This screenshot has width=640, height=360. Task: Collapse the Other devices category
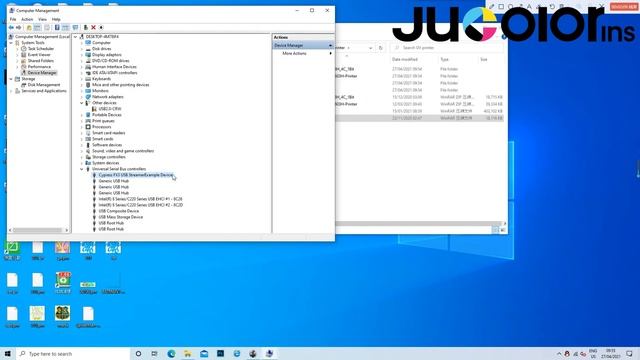click(82, 103)
